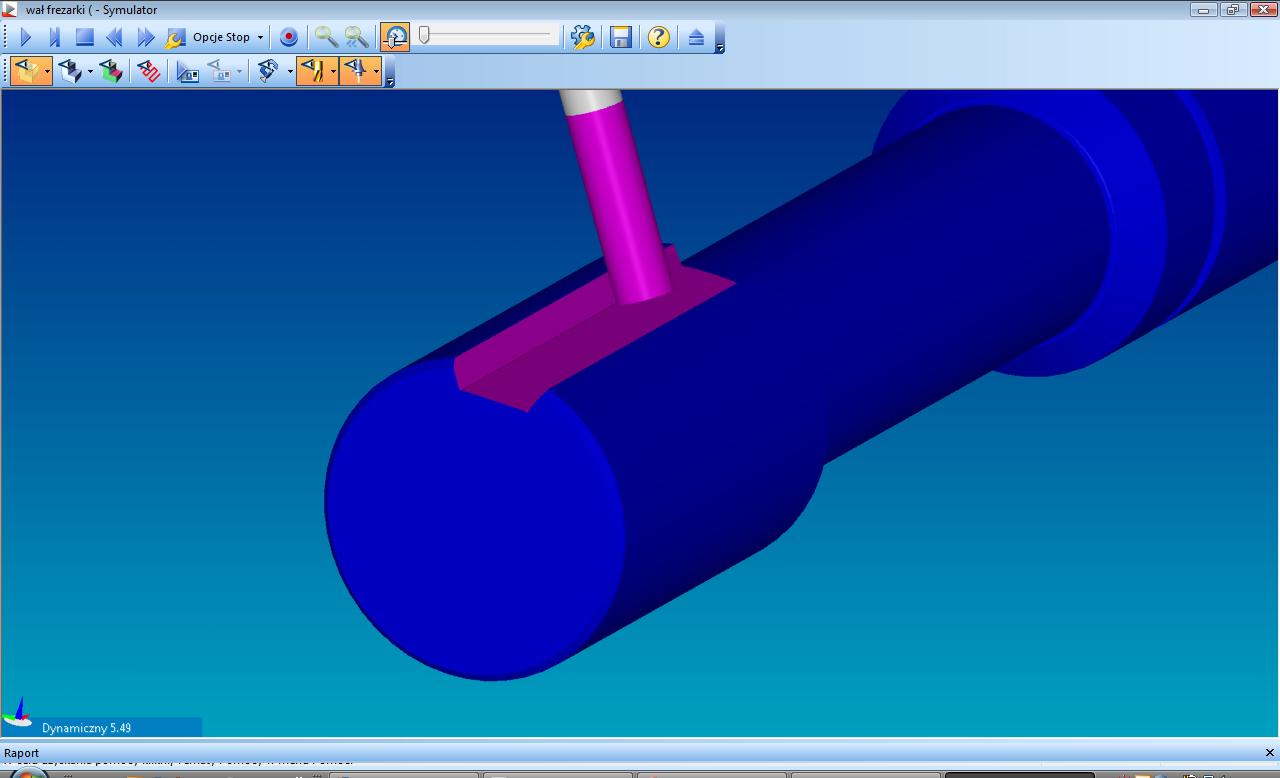Toggle the highlighted tool holder display button
Screen dimensions: 1280x778
(x=356, y=71)
